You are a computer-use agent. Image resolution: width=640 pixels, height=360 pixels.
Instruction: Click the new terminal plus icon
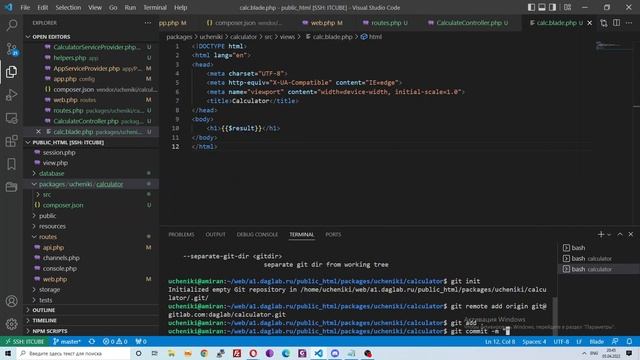(601, 234)
